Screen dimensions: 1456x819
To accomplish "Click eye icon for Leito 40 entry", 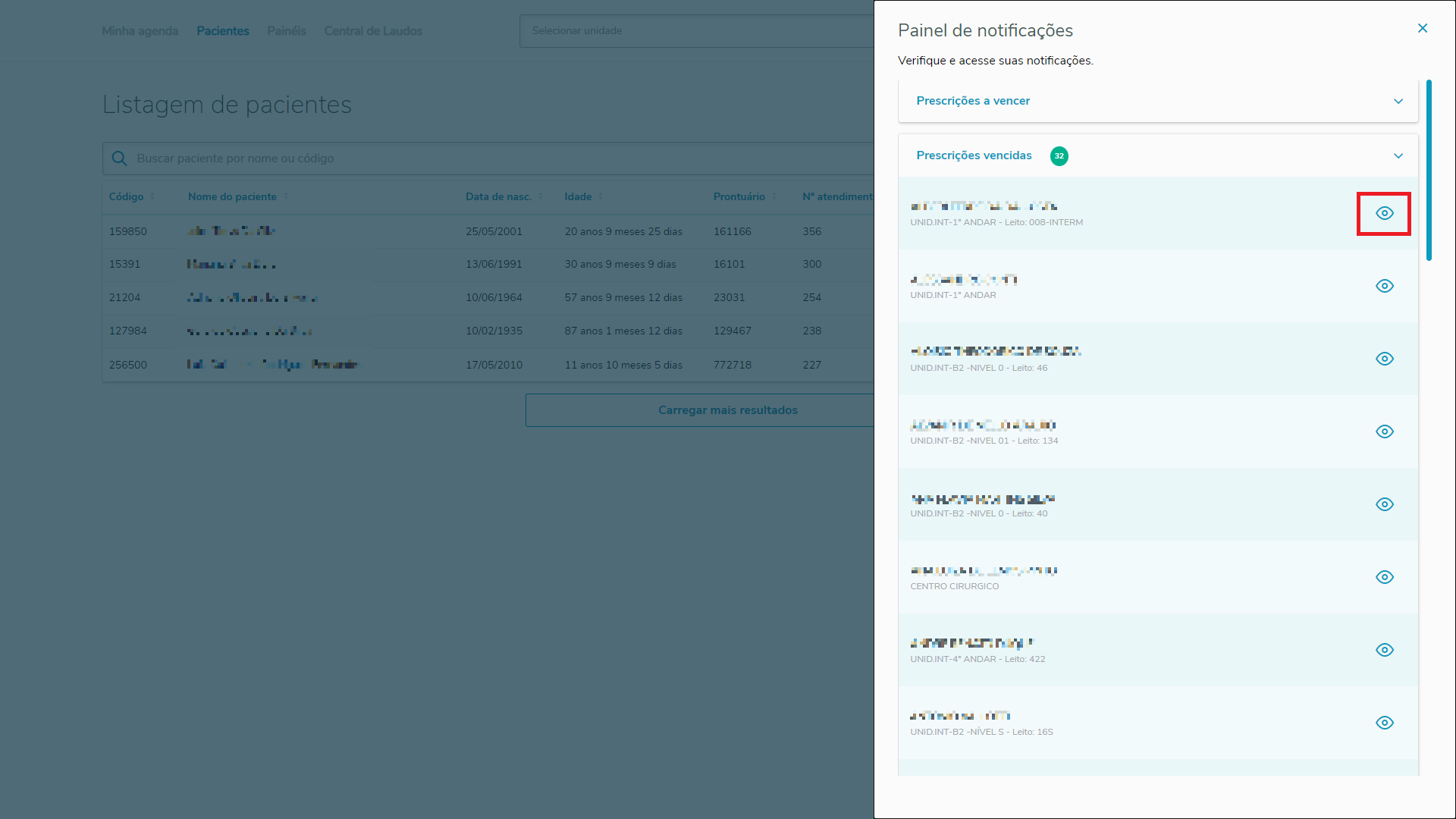I will click(x=1384, y=504).
